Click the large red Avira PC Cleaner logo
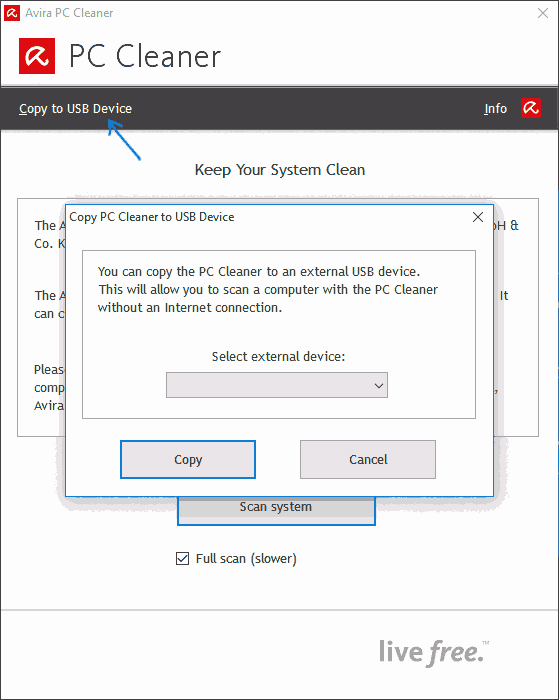This screenshot has width=559, height=700. coord(37,56)
